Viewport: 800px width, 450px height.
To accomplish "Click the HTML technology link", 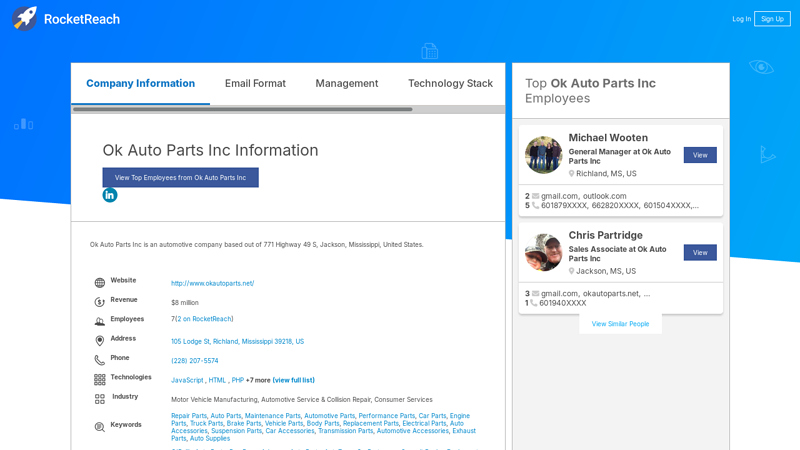I will 217,380.
